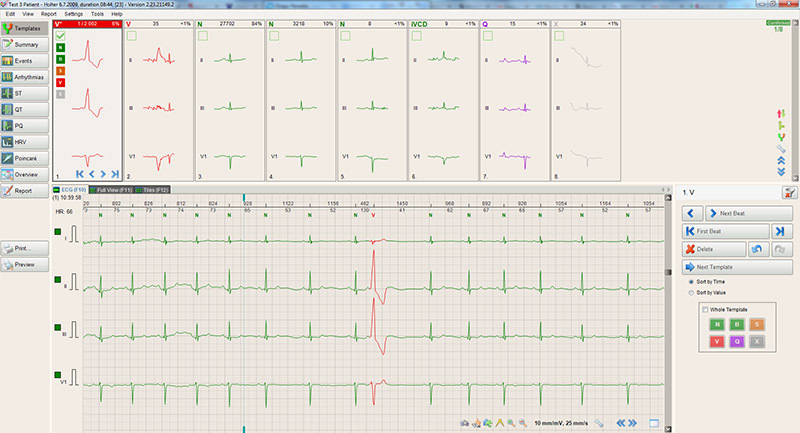Open the ST analysis section
800x433 pixels.
click(24, 93)
